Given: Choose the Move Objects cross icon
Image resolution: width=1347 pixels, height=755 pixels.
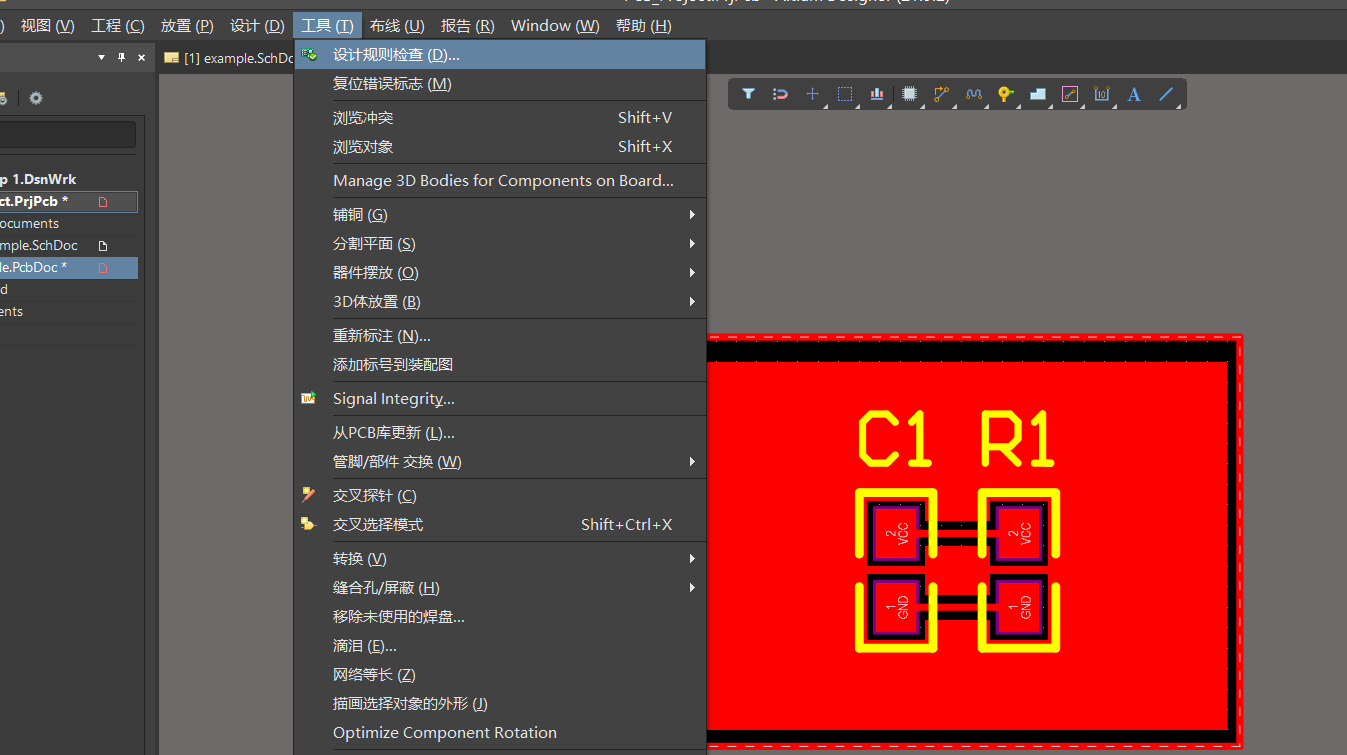Looking at the screenshot, I should click(812, 94).
